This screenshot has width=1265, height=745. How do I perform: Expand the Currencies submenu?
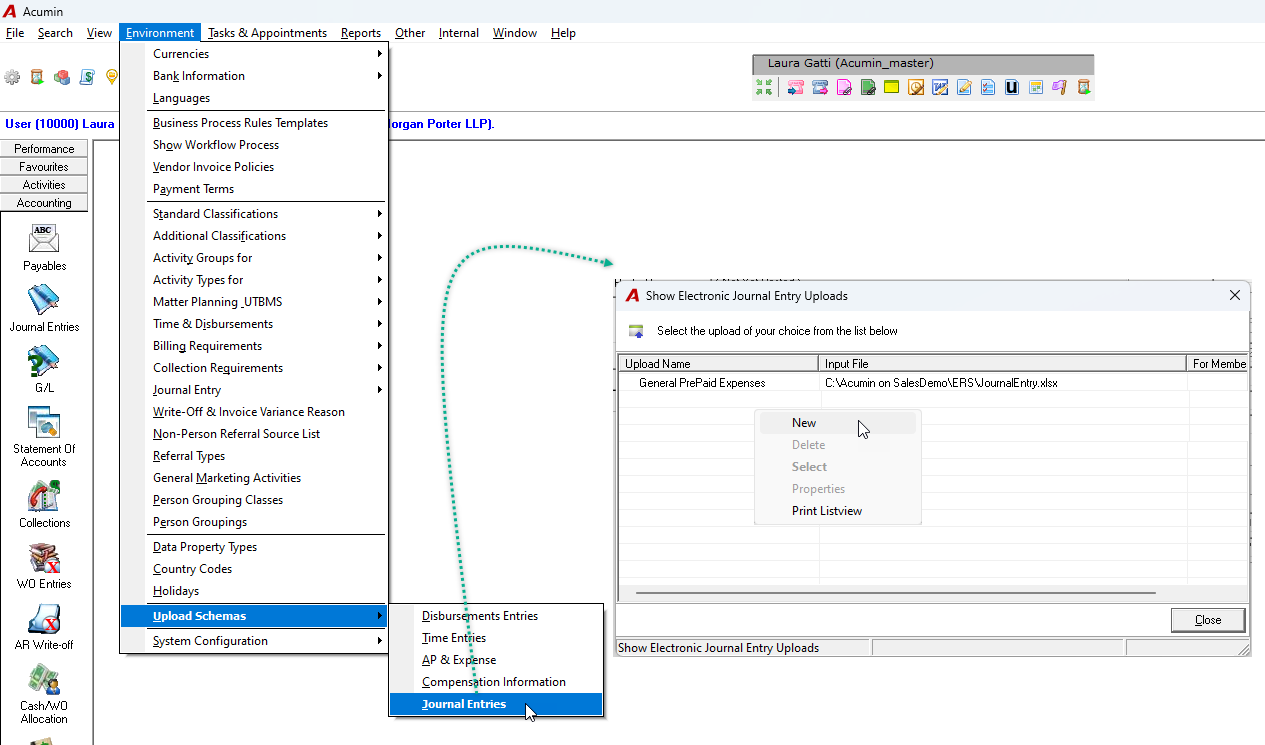[x=254, y=54]
